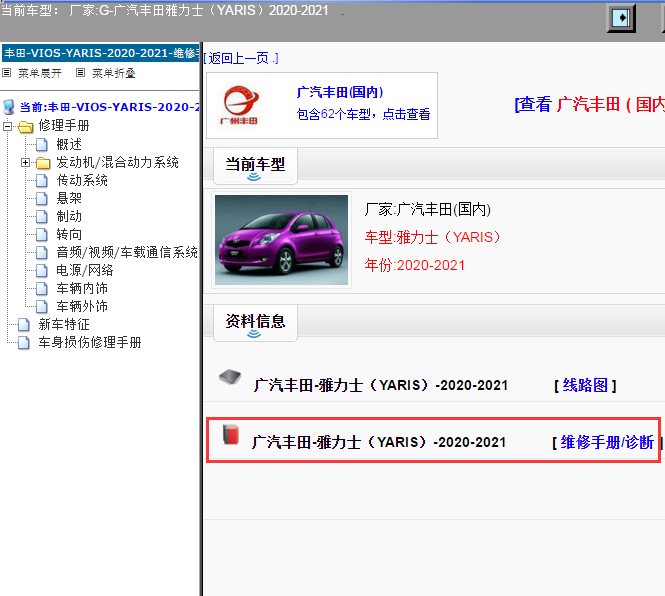Select 车辆内饰 in the tree
This screenshot has height=596, width=665.
point(82,289)
